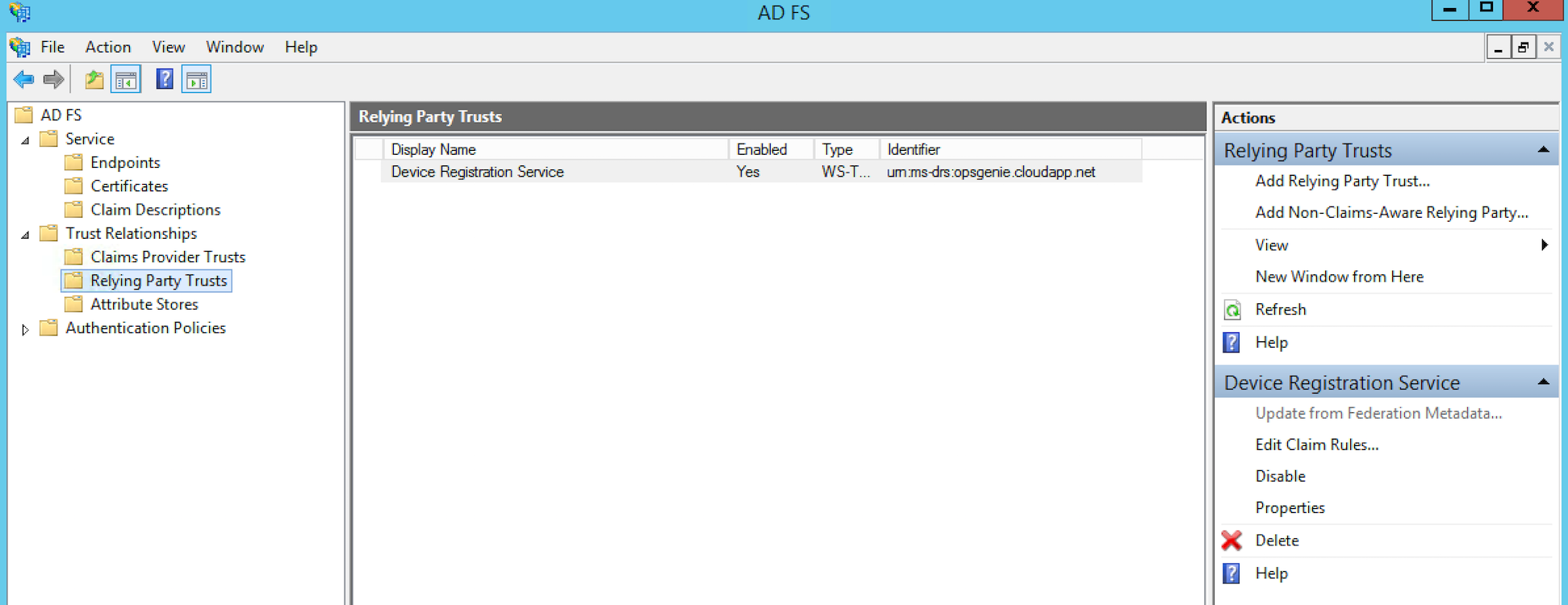Click the Authentication Policies folder icon
Viewport: 1568px width, 605px height.
[49, 328]
